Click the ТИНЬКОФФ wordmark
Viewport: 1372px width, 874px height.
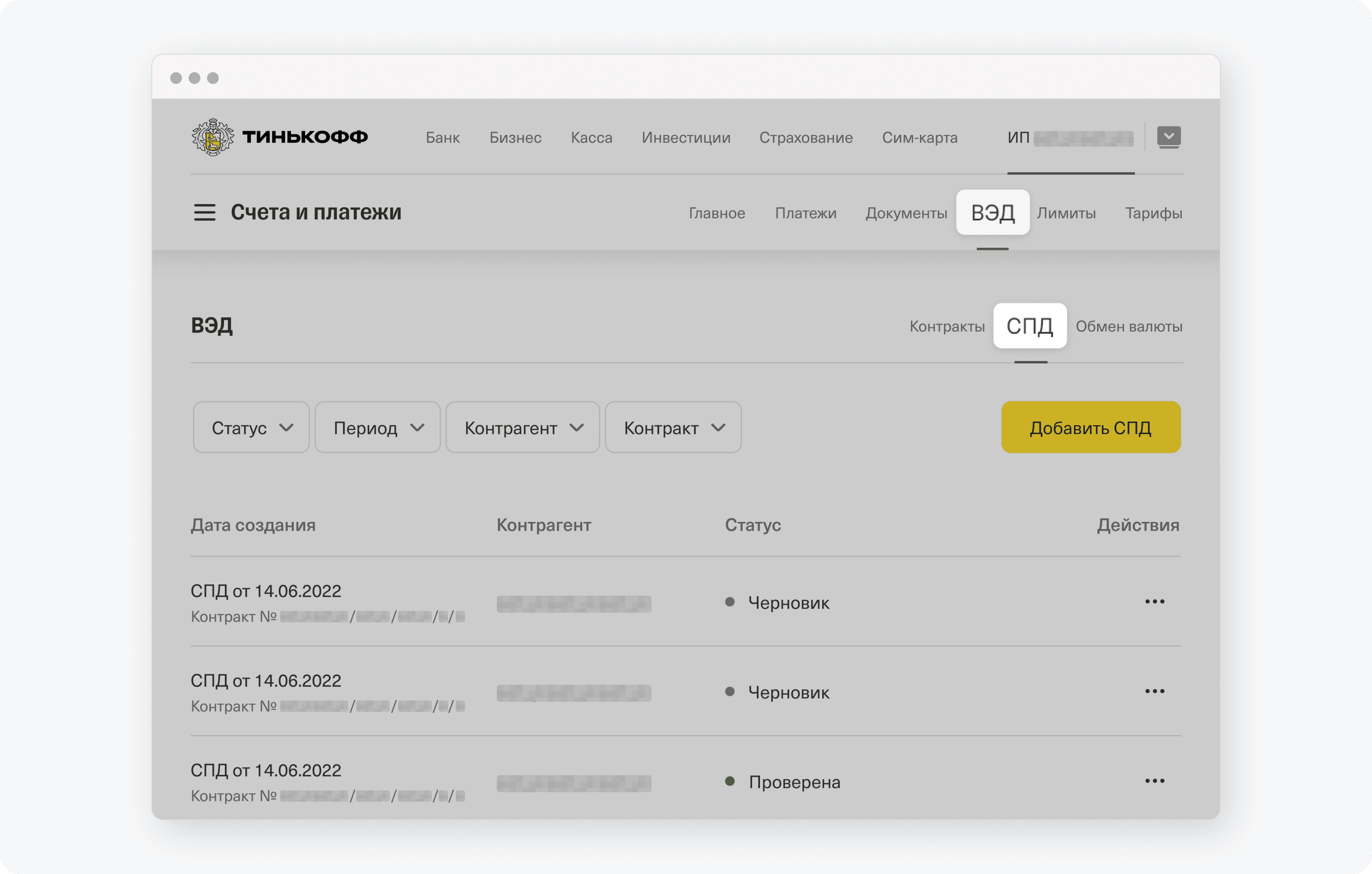(305, 137)
